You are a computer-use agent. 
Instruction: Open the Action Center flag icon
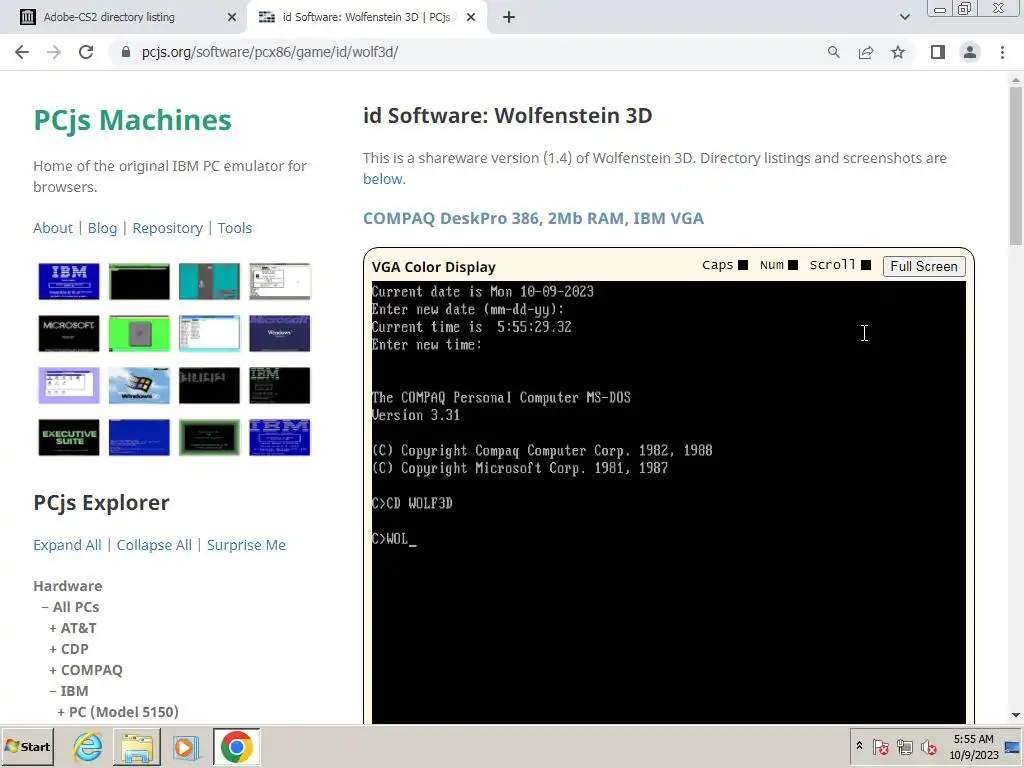(x=880, y=746)
